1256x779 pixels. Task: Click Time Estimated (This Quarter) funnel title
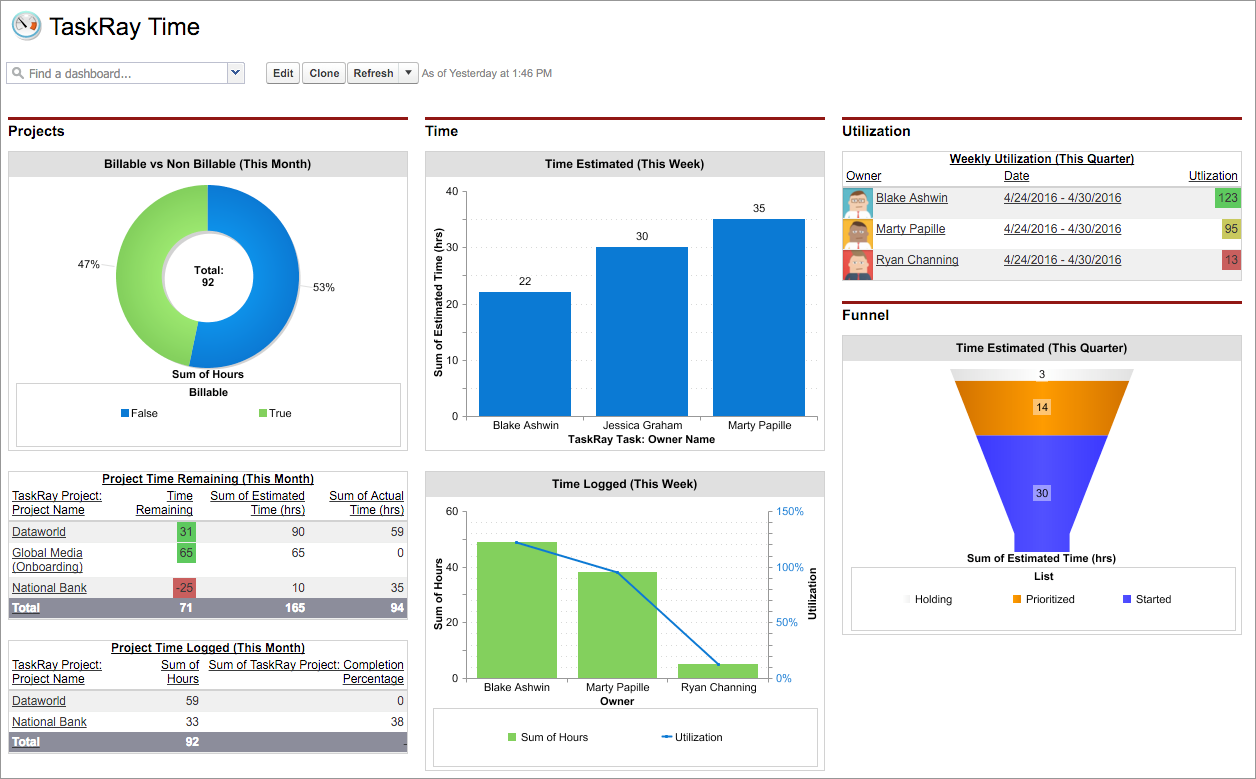1041,348
